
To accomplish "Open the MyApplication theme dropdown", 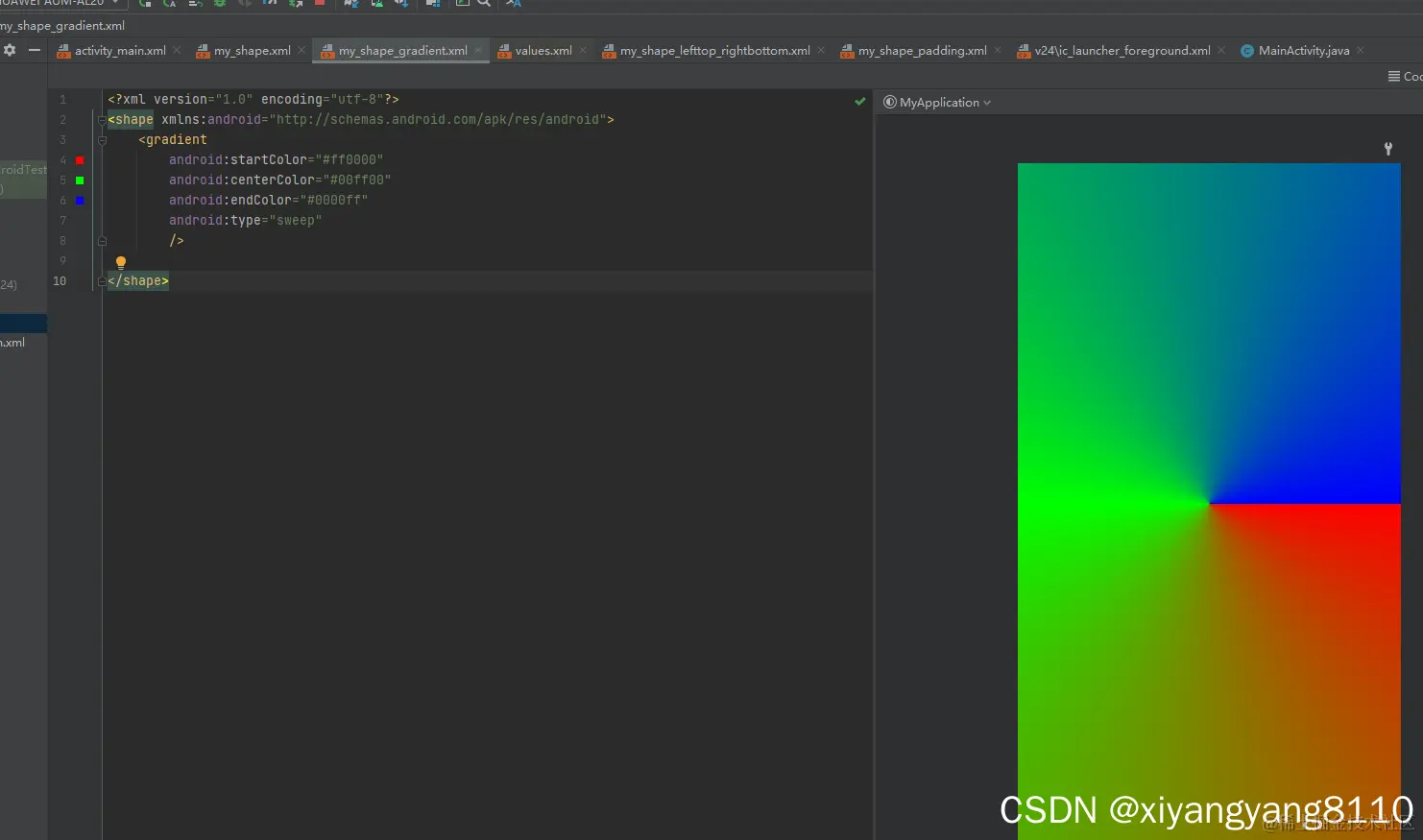I will (x=944, y=103).
